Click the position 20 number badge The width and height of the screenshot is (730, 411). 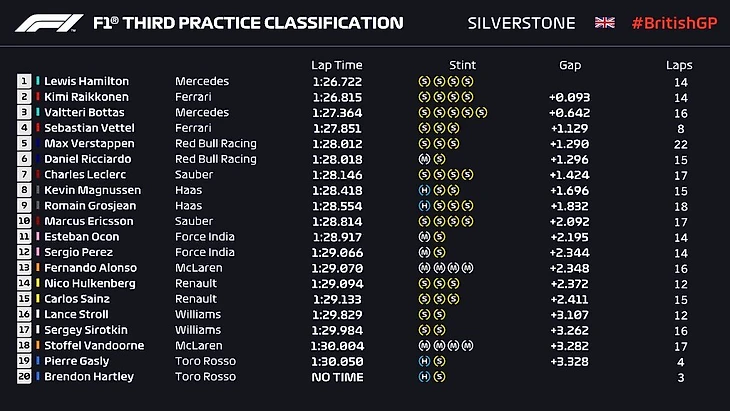24,377
